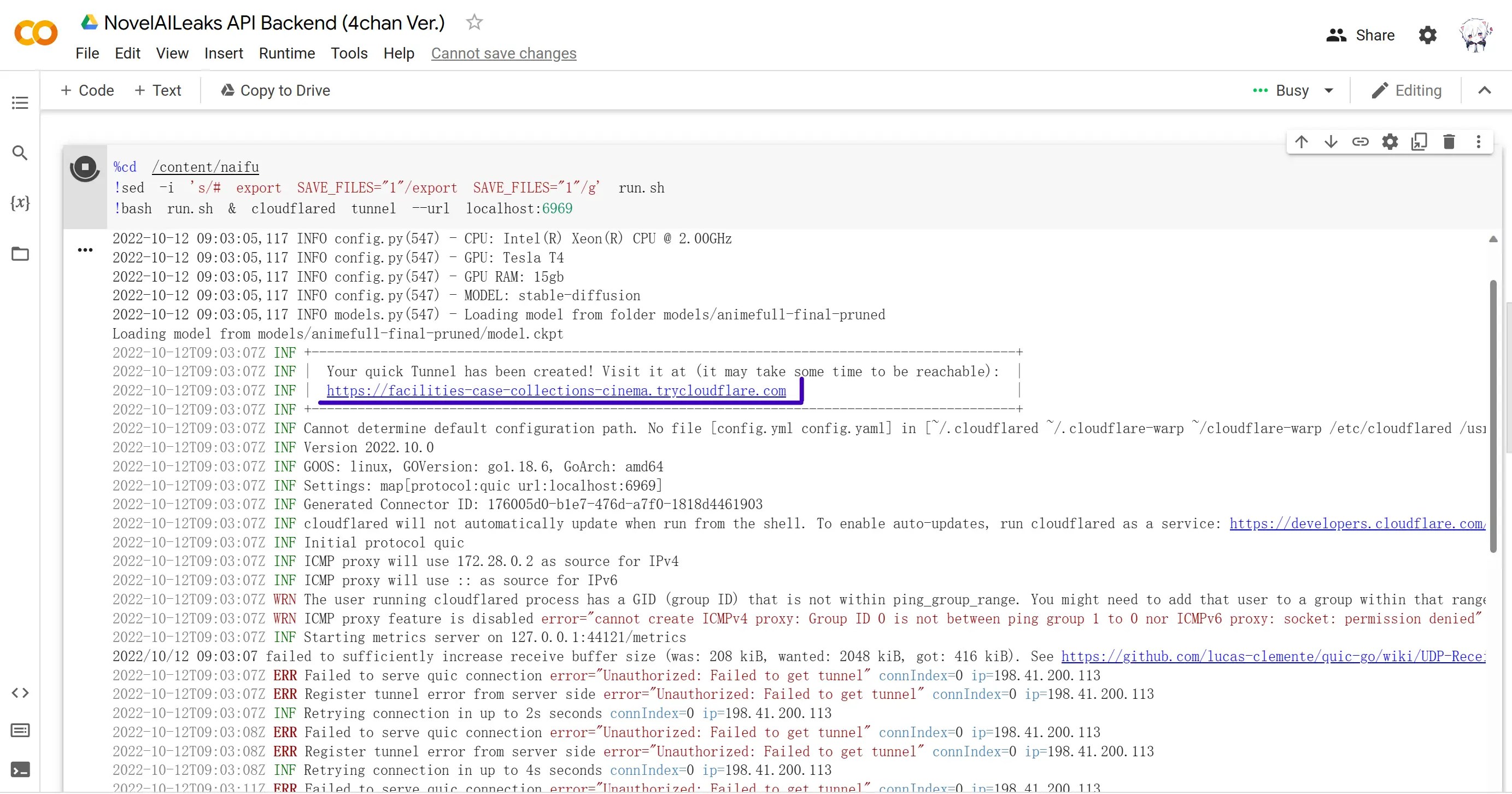This screenshot has height=794, width=1512.
Task: Open the terminal panel icon
Action: click(x=20, y=769)
